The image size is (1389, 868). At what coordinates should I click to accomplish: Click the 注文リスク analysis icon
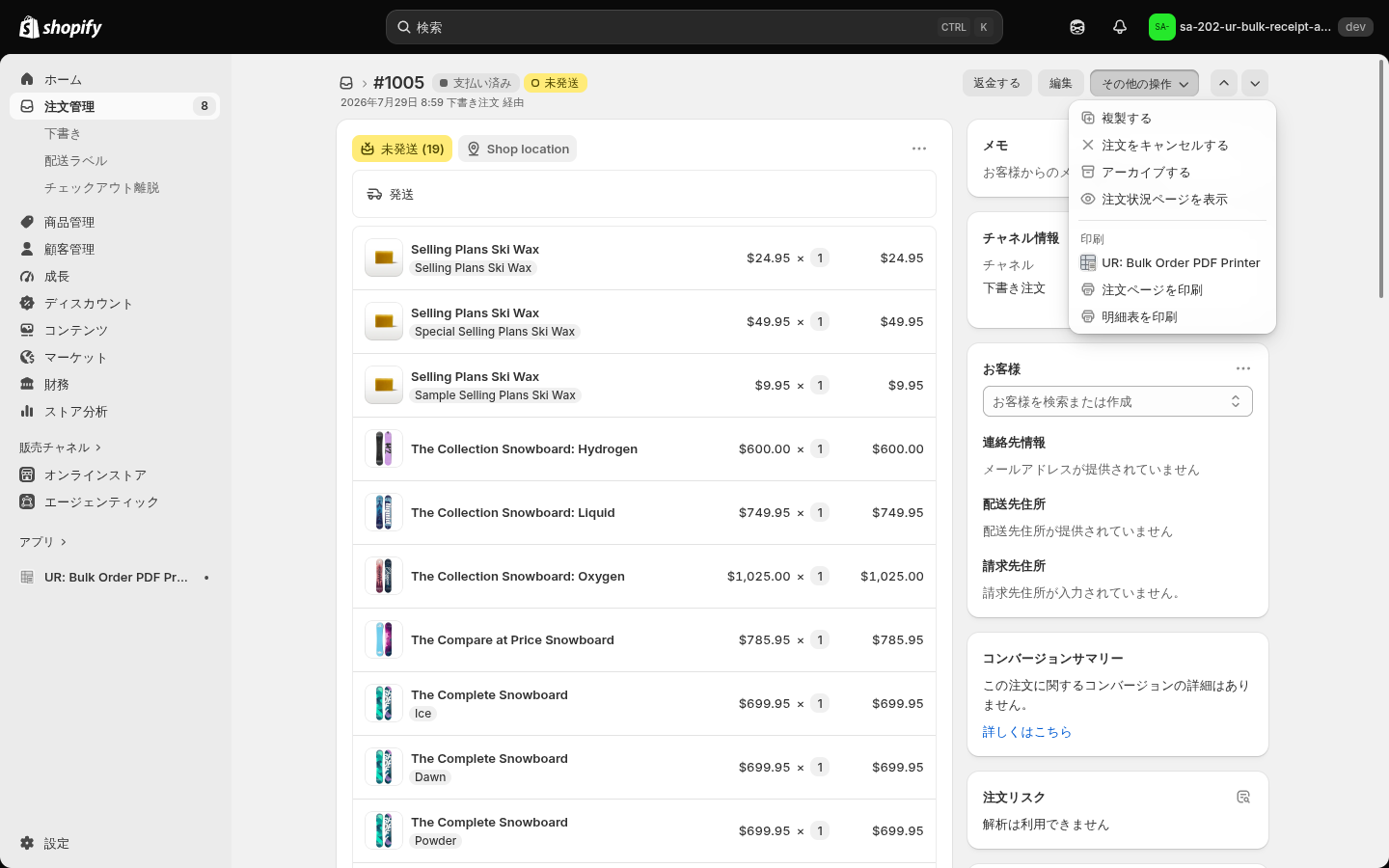(1243, 797)
